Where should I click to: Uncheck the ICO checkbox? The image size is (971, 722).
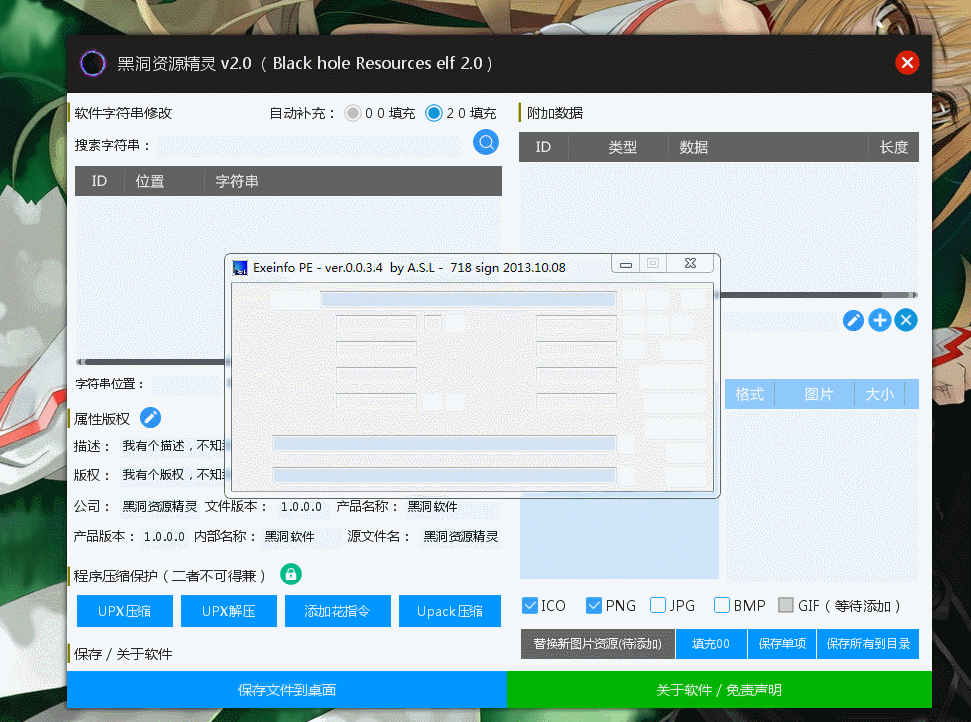click(x=530, y=605)
